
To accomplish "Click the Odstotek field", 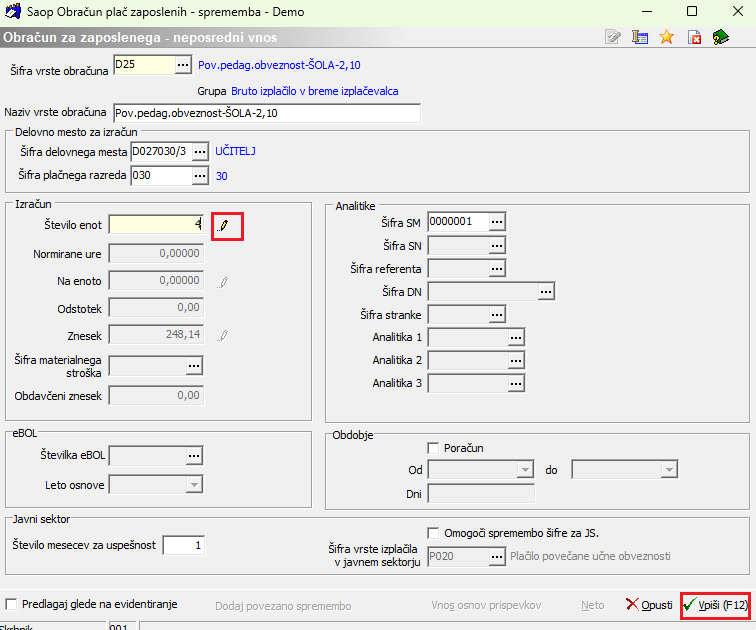I will point(156,308).
